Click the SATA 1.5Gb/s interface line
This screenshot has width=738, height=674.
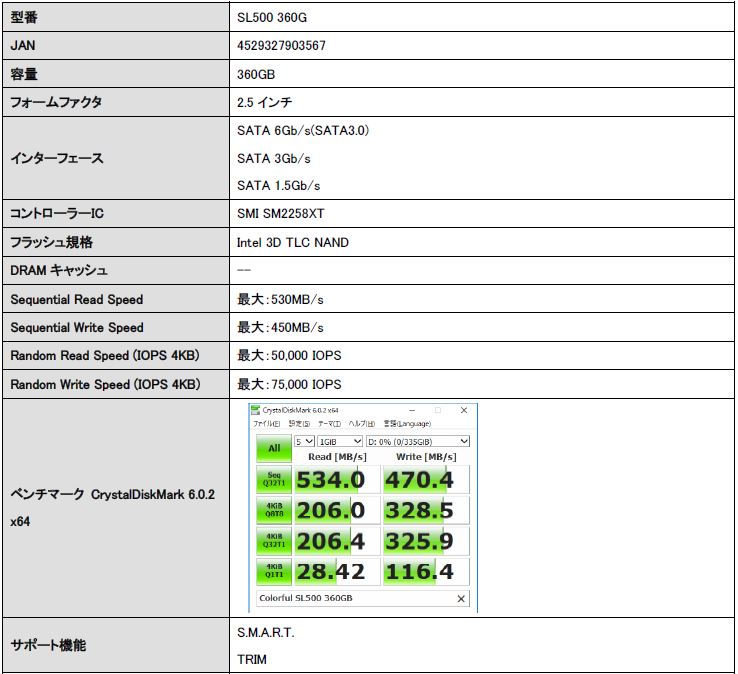[279, 185]
